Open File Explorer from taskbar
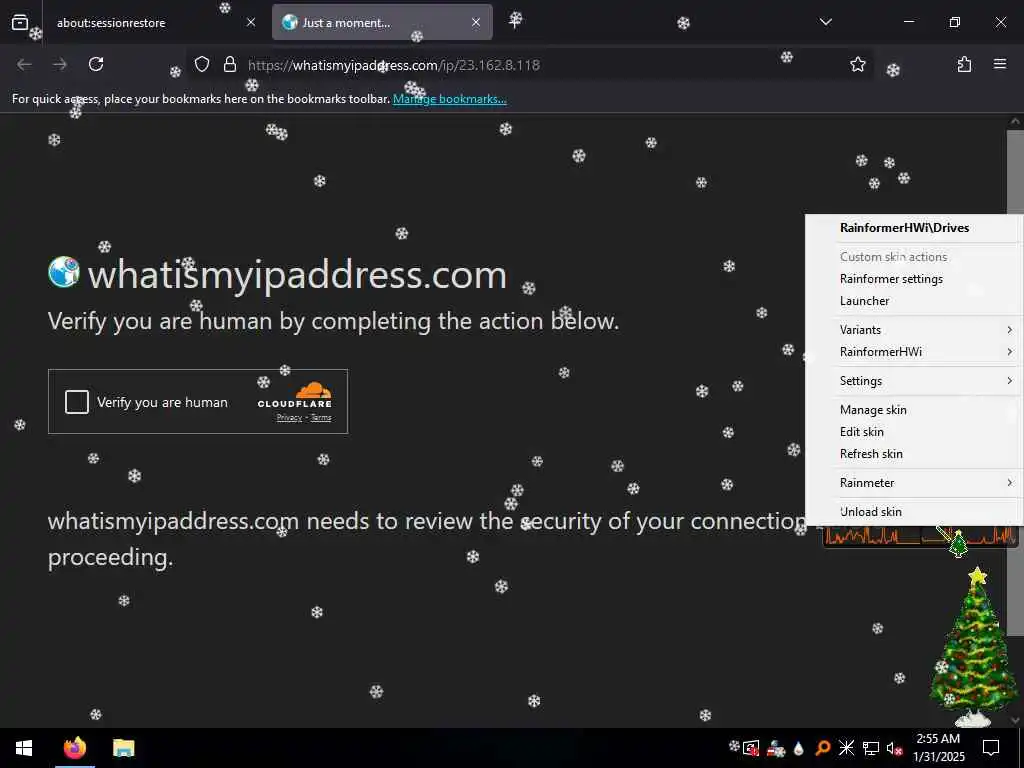Viewport: 1024px width, 768px height. [123, 748]
